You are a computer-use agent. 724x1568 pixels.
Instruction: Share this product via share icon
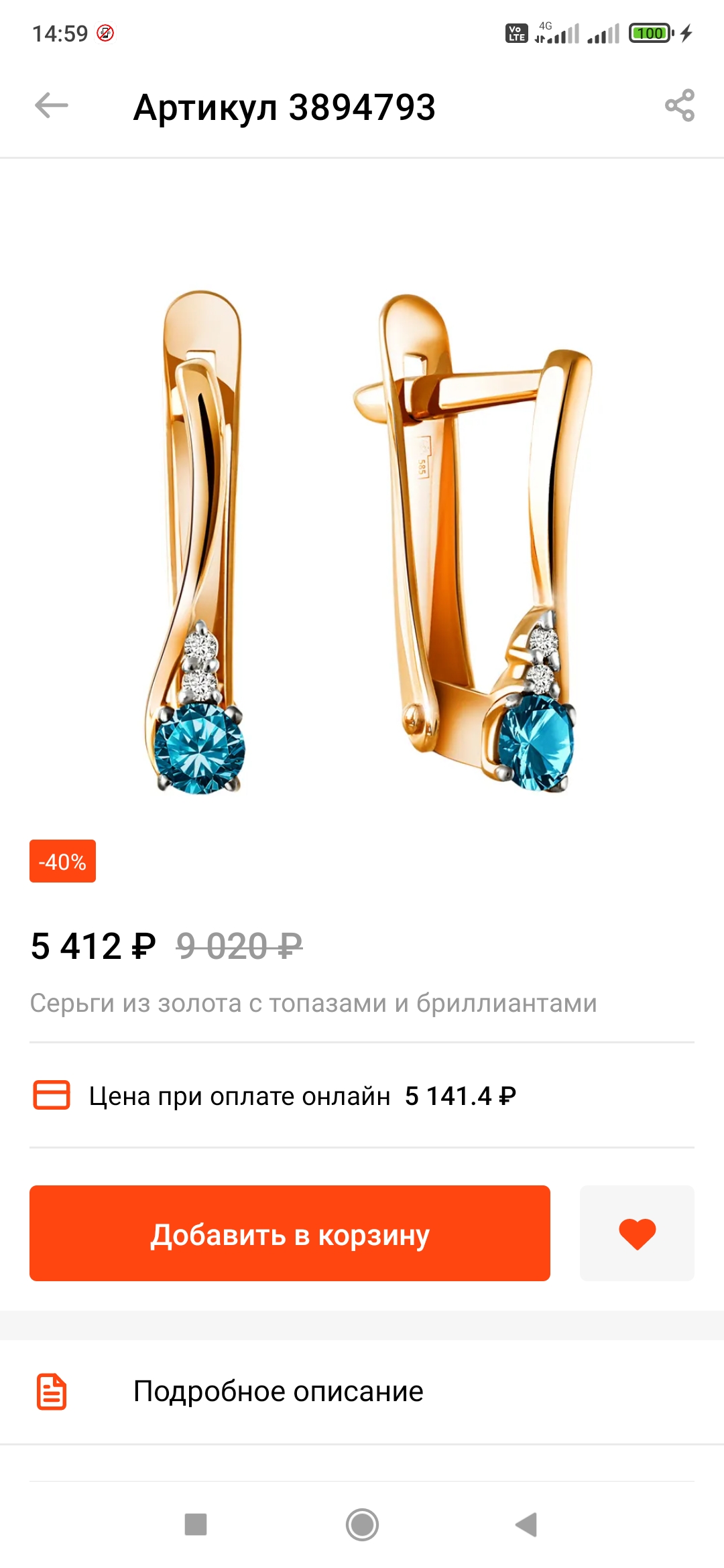(680, 106)
